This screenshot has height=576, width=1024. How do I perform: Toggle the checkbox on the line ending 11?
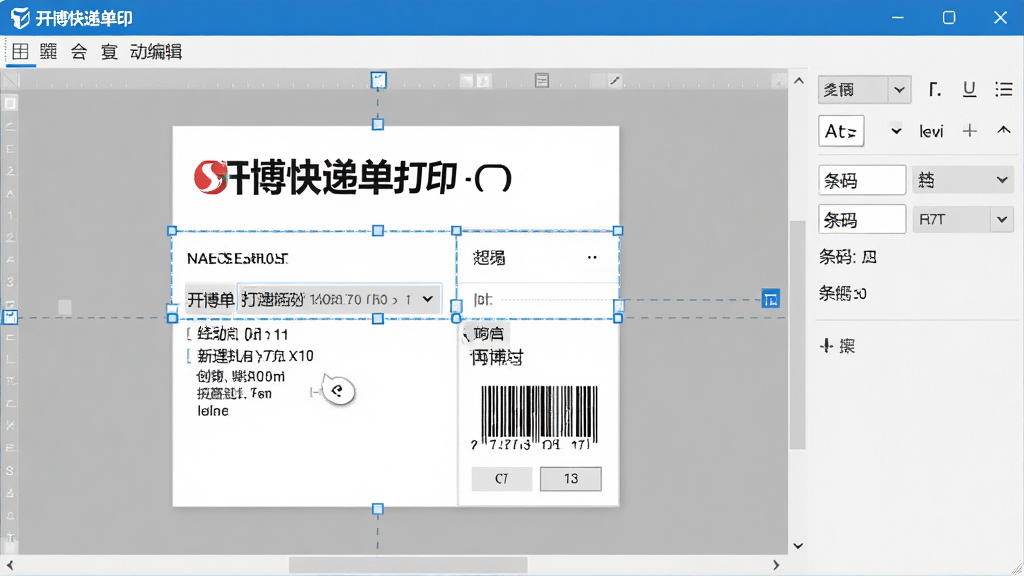189,334
